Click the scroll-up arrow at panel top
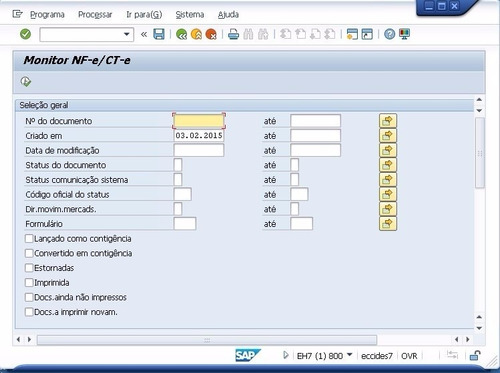 pos(479,100)
